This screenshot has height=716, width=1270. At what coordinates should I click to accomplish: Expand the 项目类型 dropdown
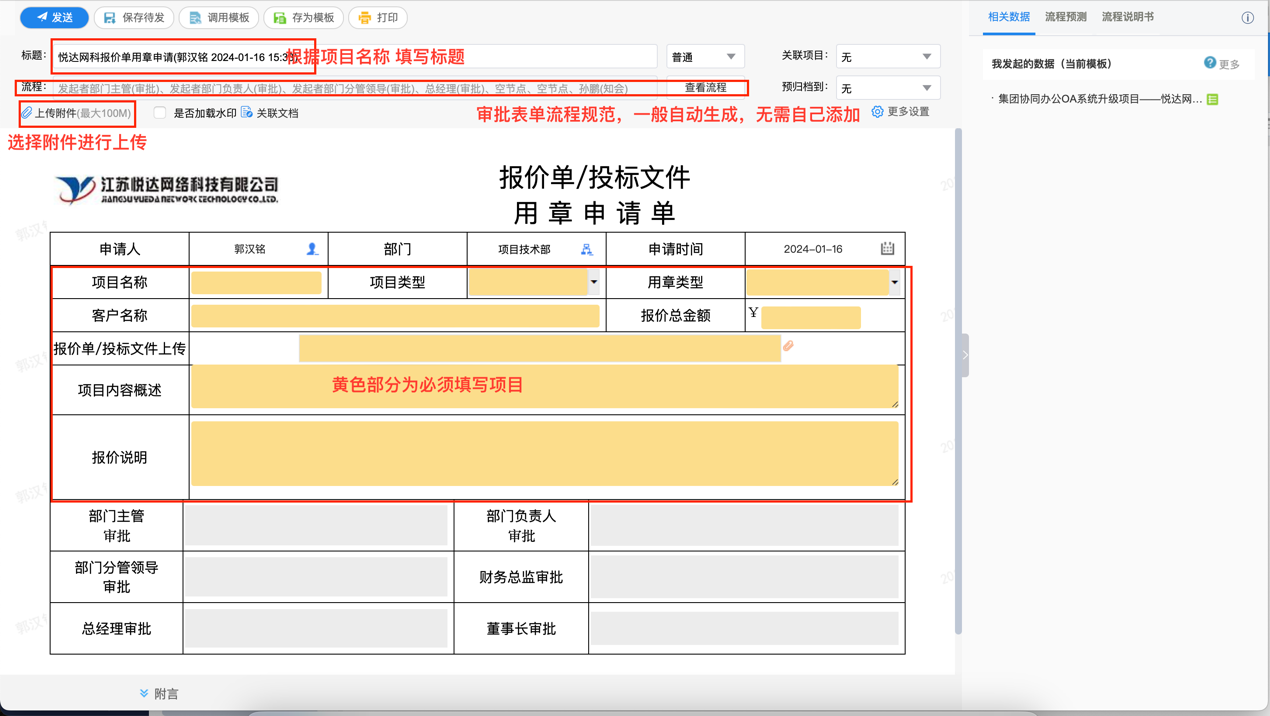click(x=593, y=282)
